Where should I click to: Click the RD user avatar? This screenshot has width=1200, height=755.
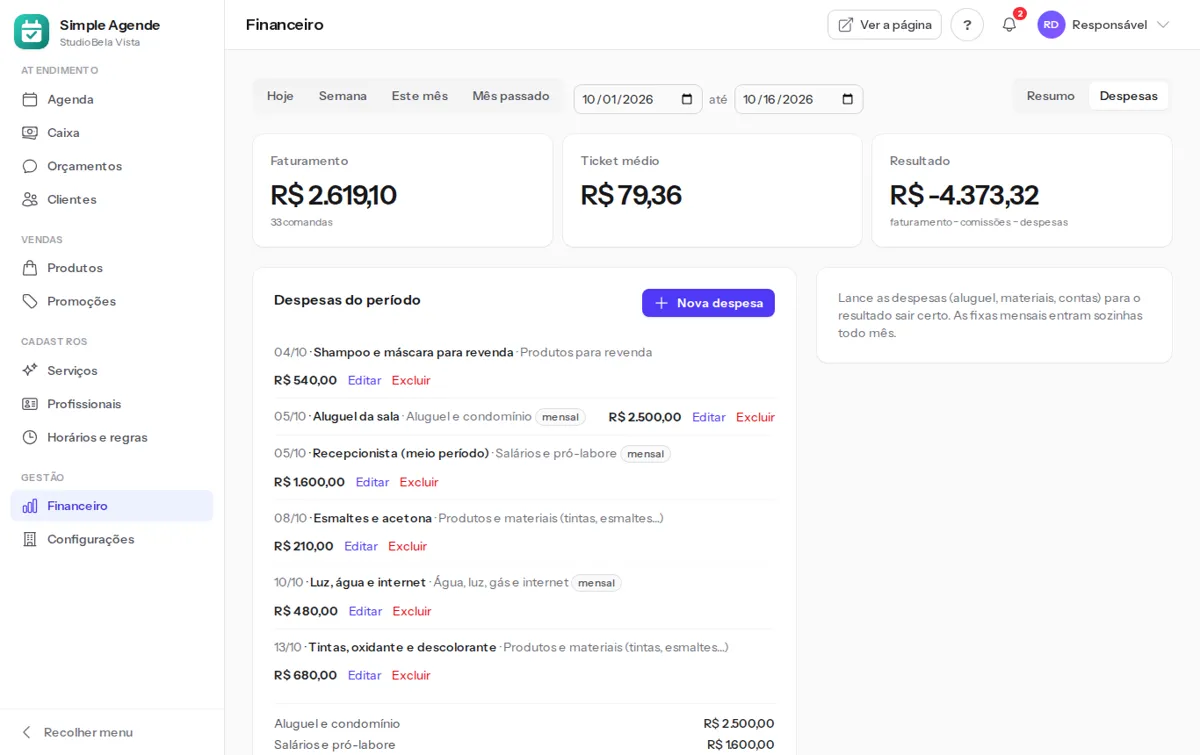click(x=1051, y=25)
